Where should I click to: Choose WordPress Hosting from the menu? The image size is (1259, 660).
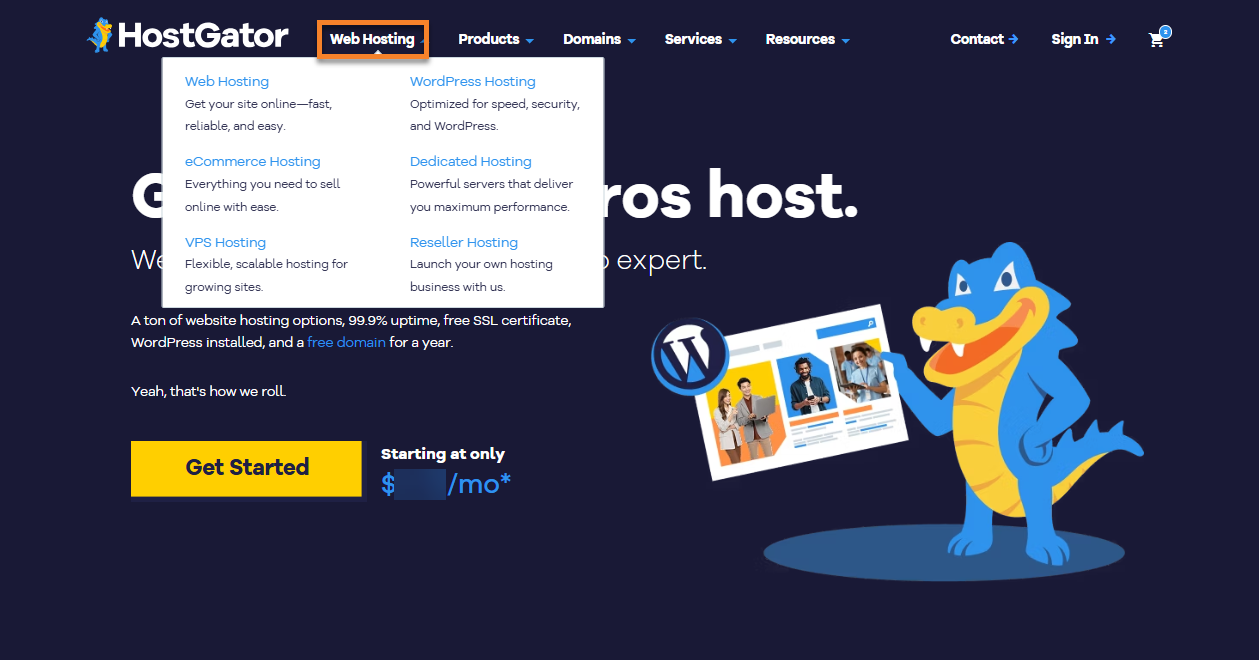pyautogui.click(x=472, y=82)
